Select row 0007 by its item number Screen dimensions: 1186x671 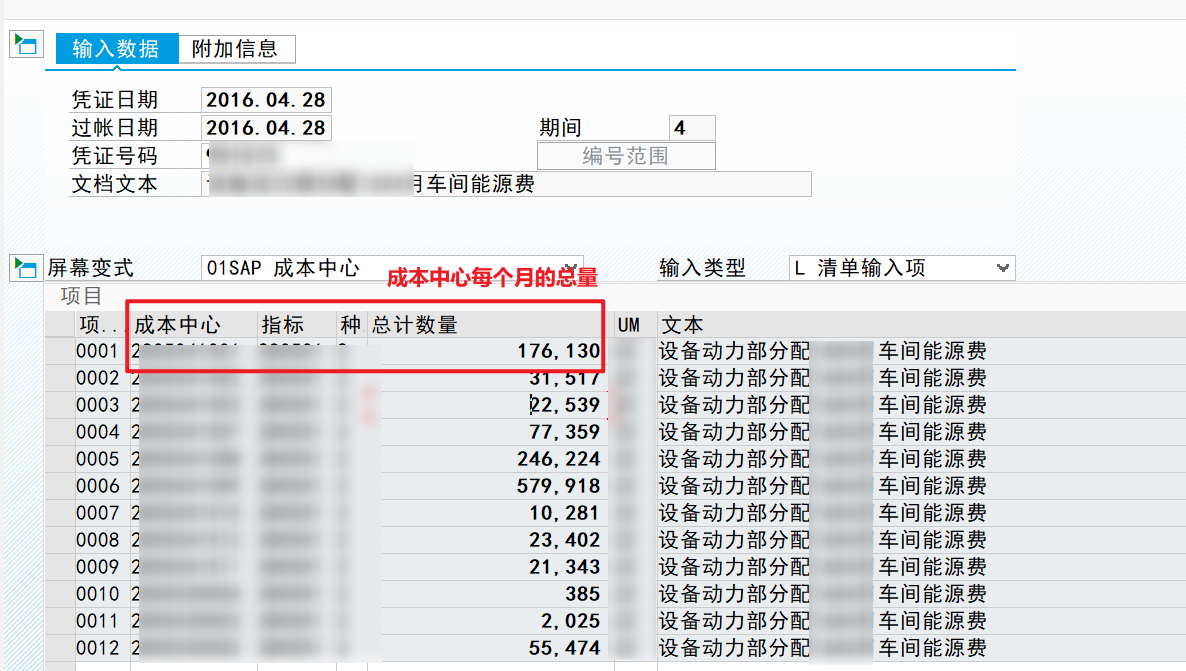(x=98, y=513)
